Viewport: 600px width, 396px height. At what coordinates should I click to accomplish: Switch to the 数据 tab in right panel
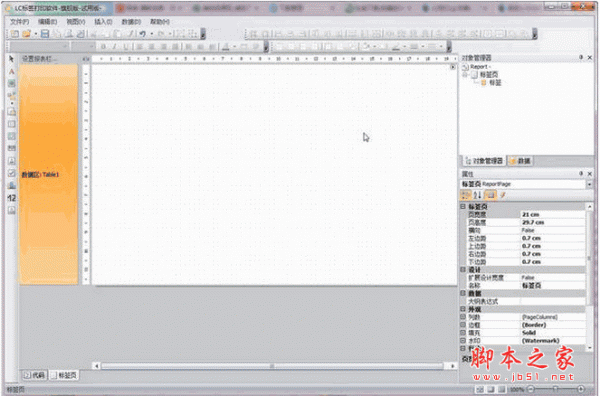point(520,161)
